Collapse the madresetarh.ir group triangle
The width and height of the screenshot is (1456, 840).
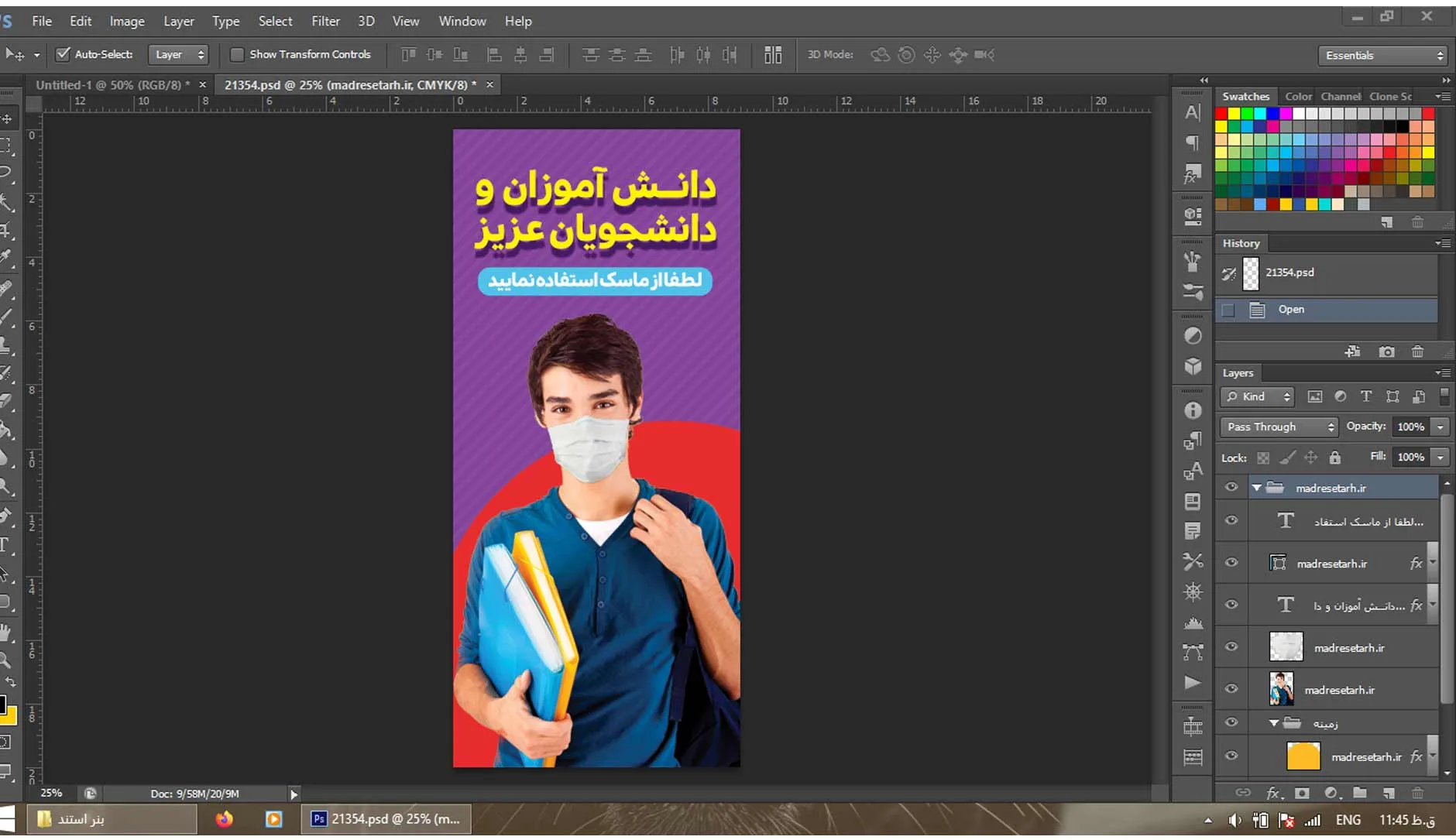[1256, 488]
